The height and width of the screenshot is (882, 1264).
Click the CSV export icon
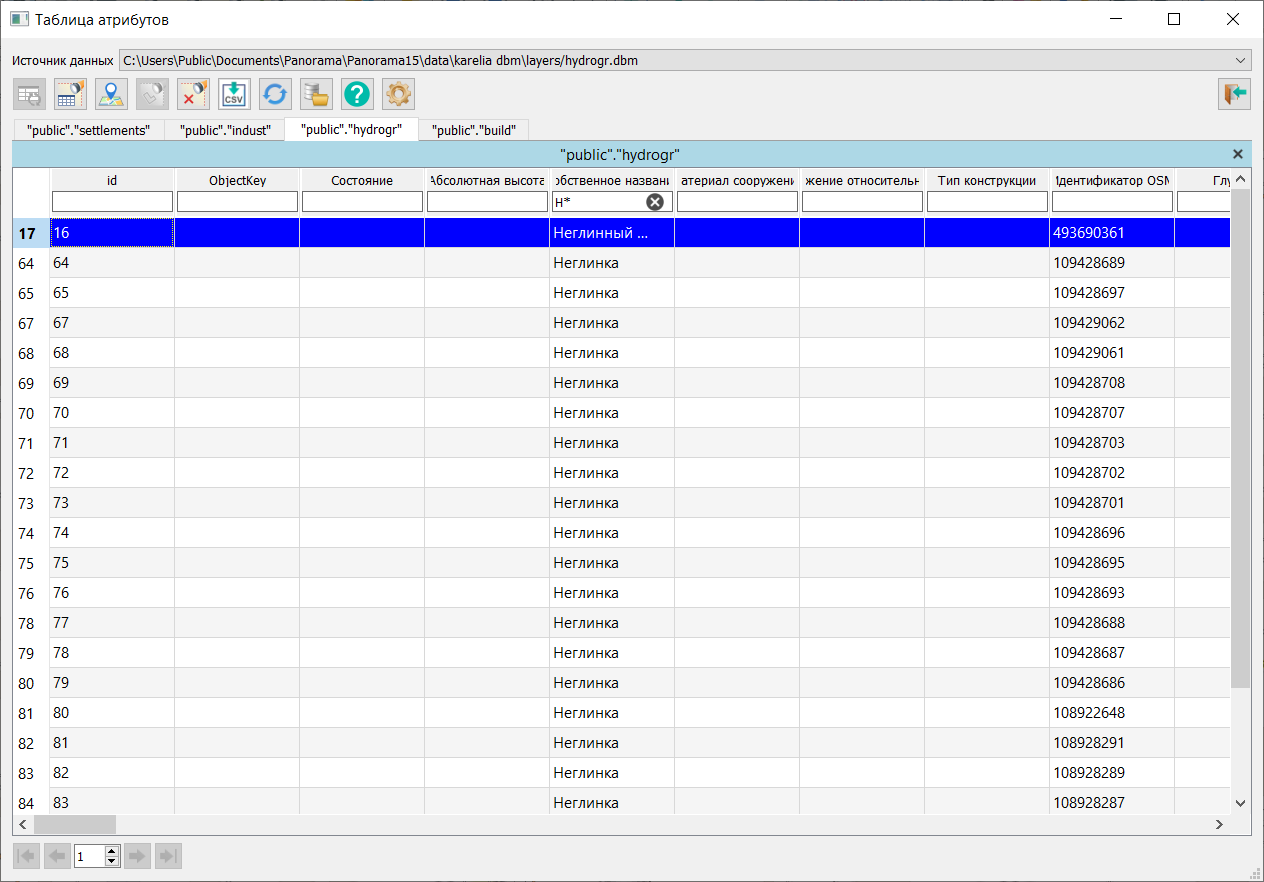tap(234, 95)
